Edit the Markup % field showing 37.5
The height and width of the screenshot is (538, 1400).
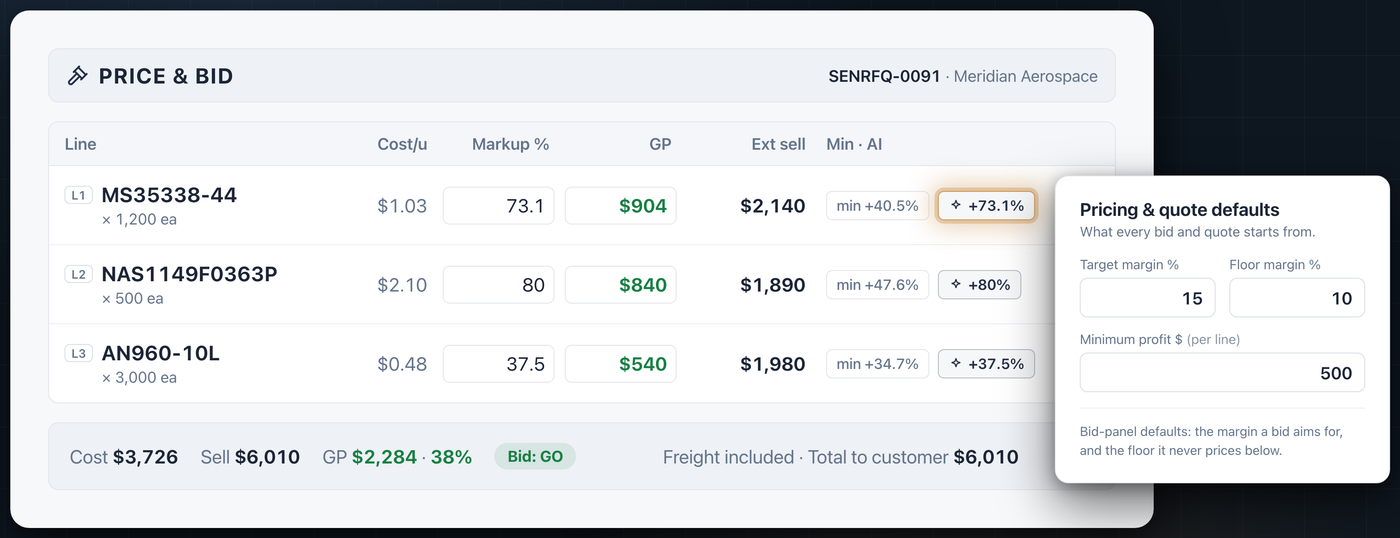click(498, 364)
